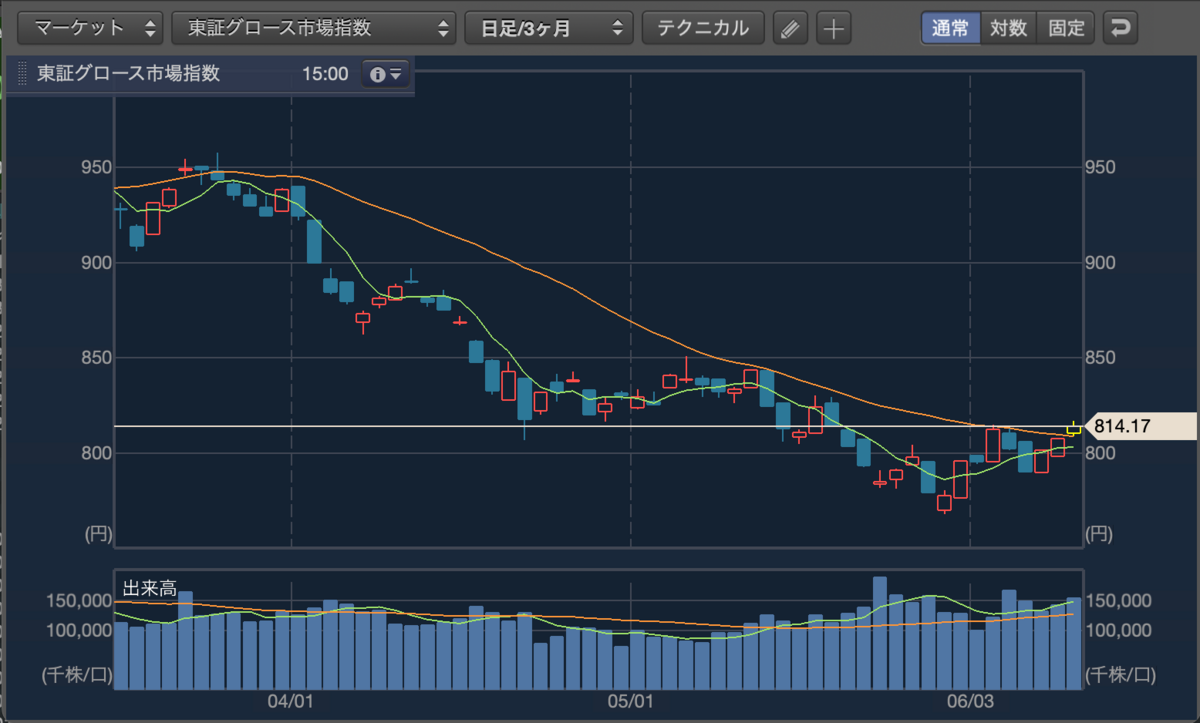Click the 814.17 current price label
This screenshot has height=723, width=1200.
[1140, 427]
